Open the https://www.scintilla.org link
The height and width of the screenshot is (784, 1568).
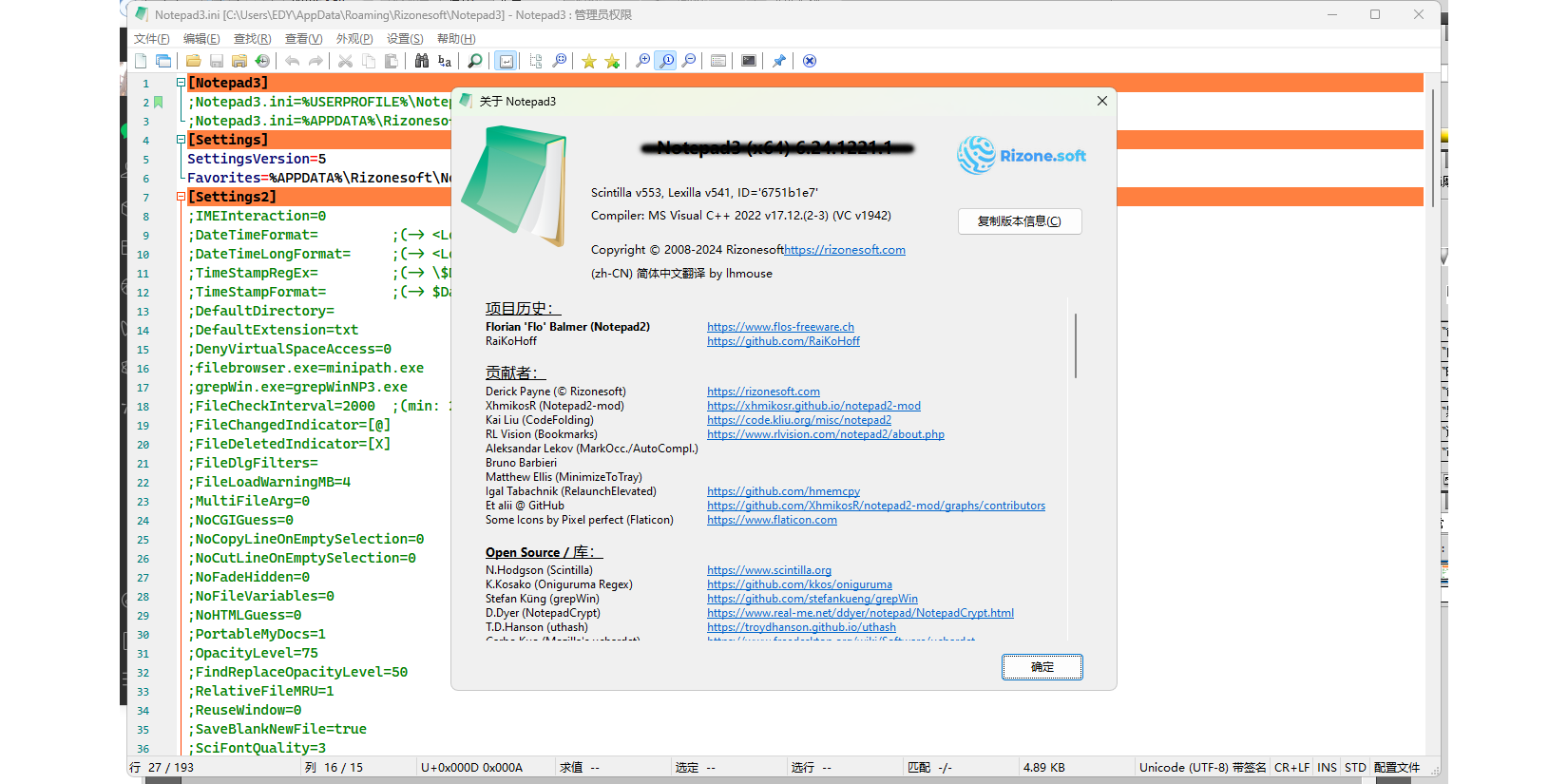click(769, 570)
